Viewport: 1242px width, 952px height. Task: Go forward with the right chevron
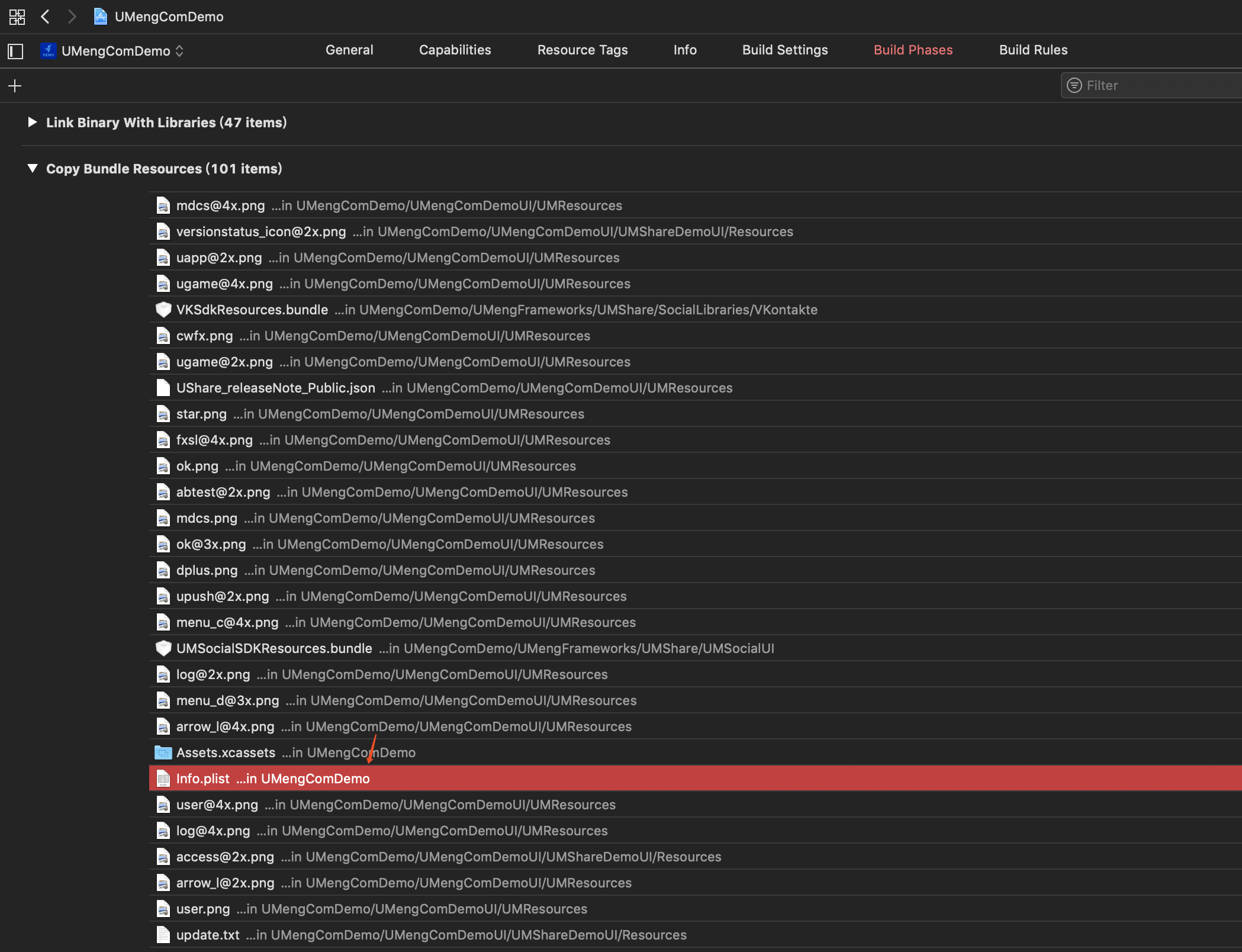point(72,17)
